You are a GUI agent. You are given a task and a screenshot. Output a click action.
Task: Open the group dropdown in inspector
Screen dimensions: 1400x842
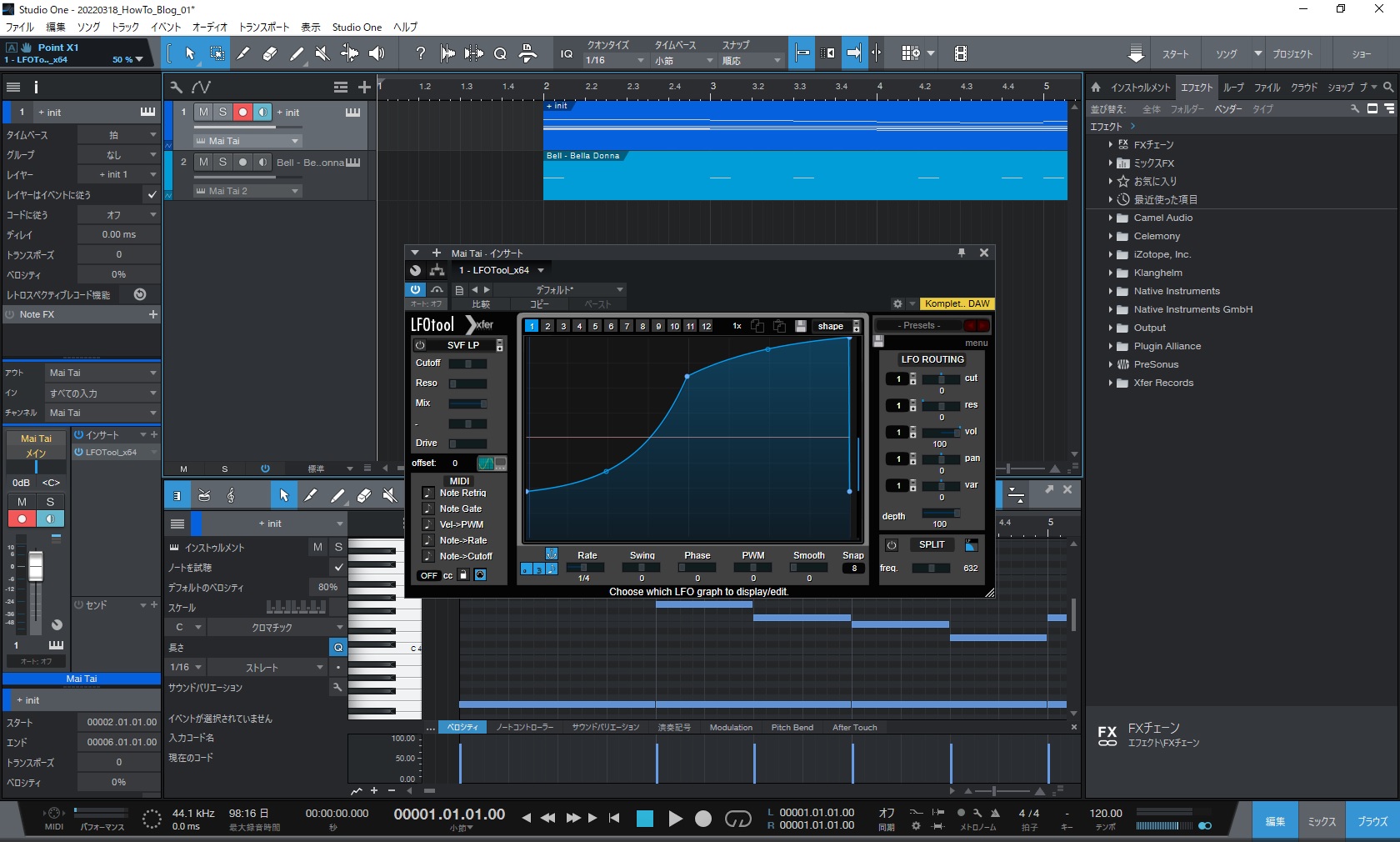coord(118,154)
